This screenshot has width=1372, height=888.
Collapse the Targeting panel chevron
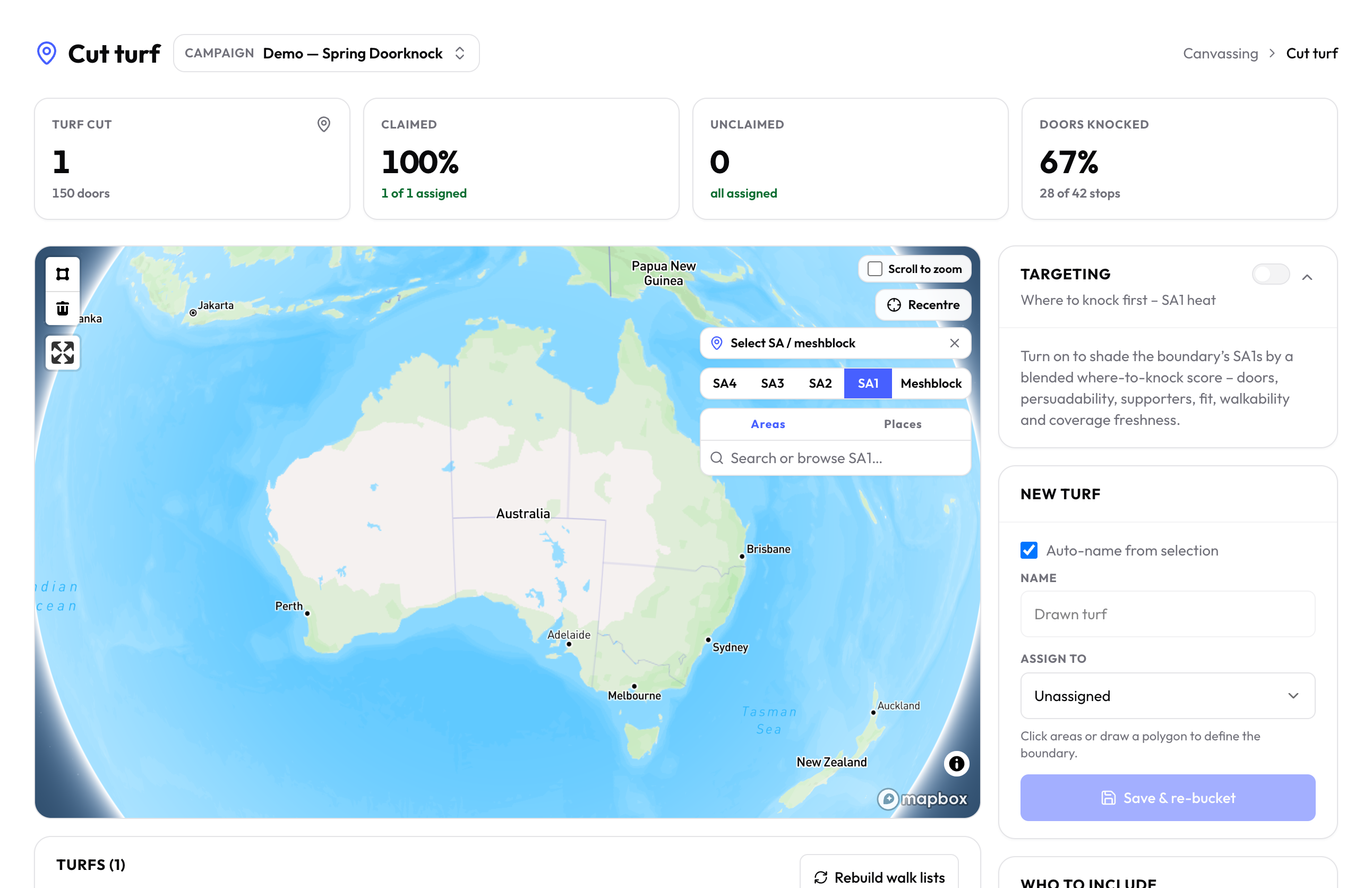click(x=1307, y=277)
